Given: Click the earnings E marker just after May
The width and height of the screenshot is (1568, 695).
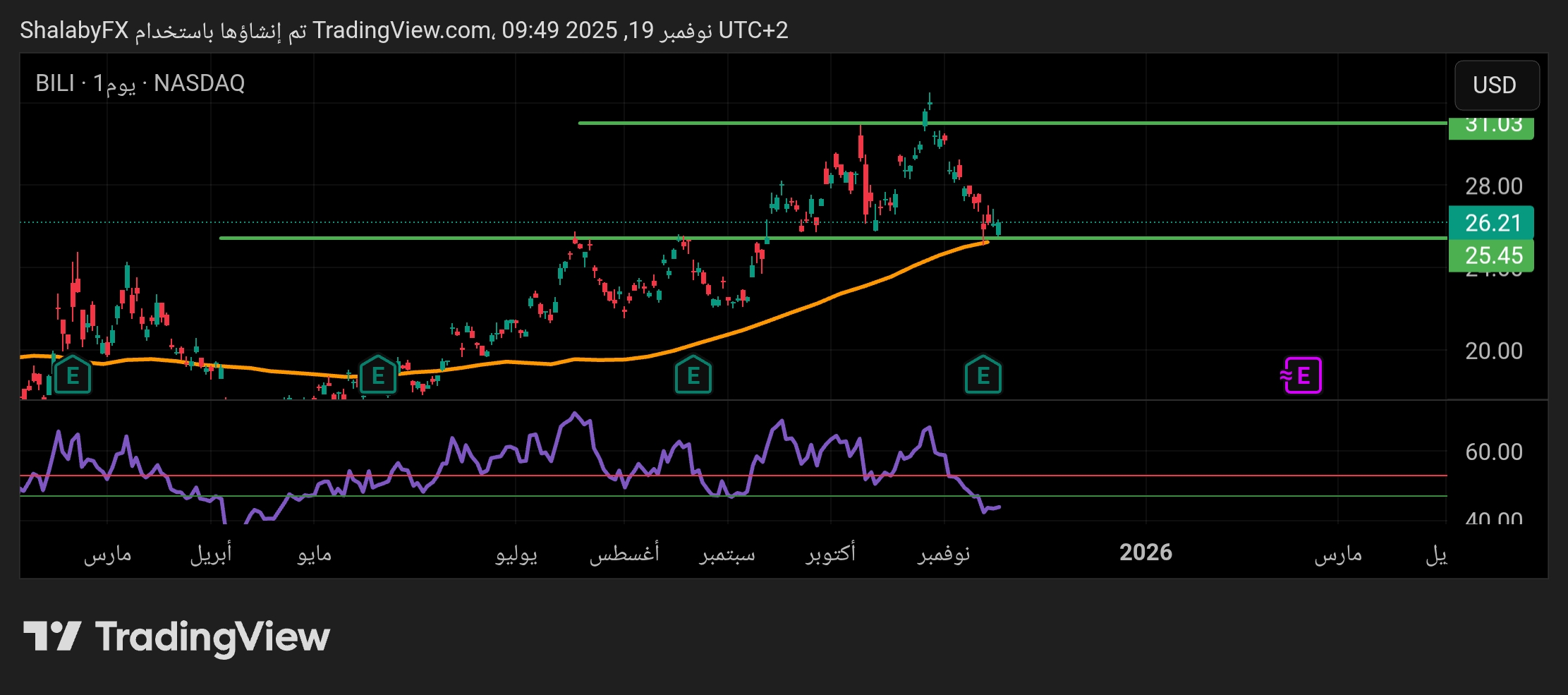Looking at the screenshot, I should (378, 375).
